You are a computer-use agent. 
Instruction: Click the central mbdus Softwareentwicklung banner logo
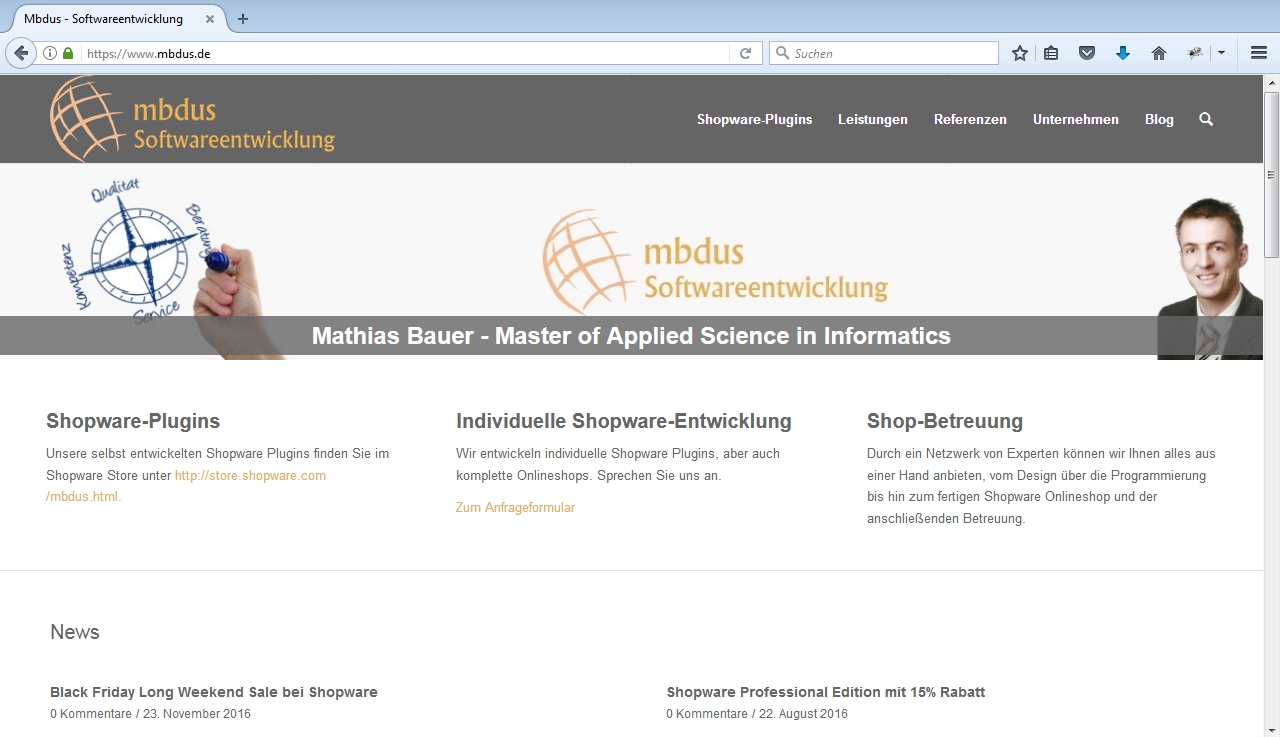715,260
